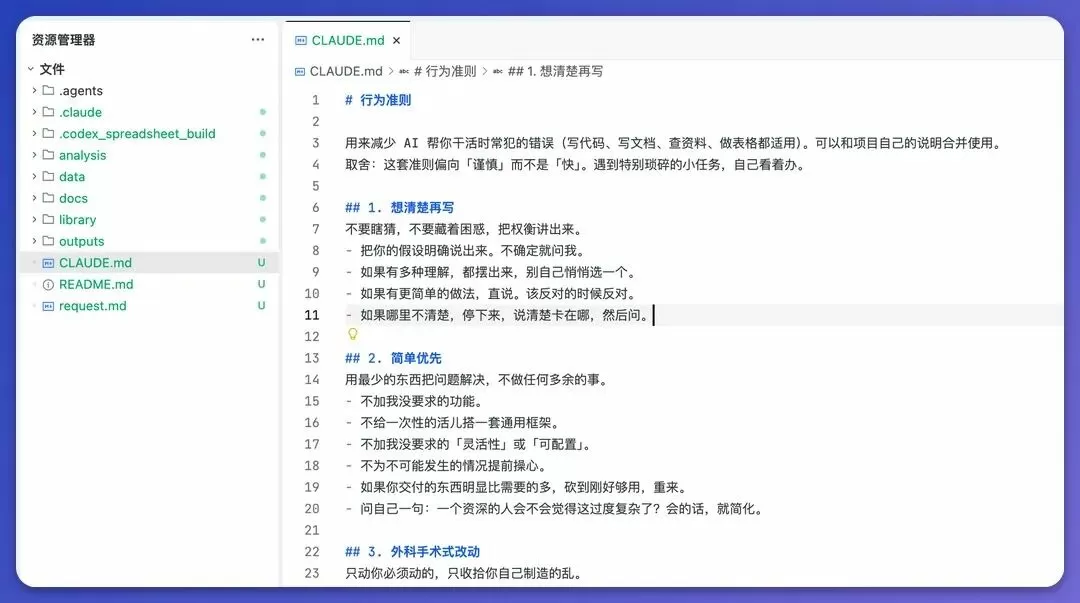The height and width of the screenshot is (603, 1080).
Task: Click the '# 行为准则' heading on line 1
Action: pyautogui.click(x=378, y=100)
